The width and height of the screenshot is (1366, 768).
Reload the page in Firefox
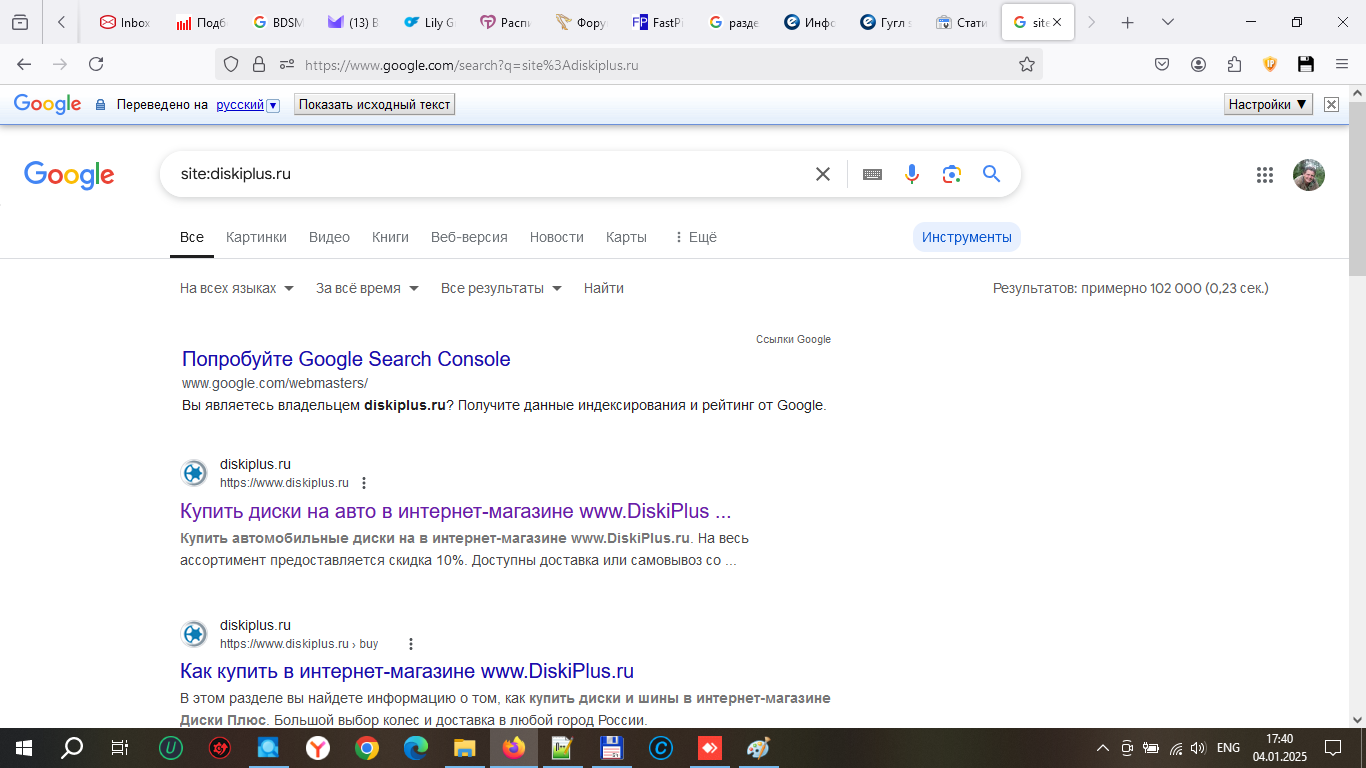coord(96,64)
